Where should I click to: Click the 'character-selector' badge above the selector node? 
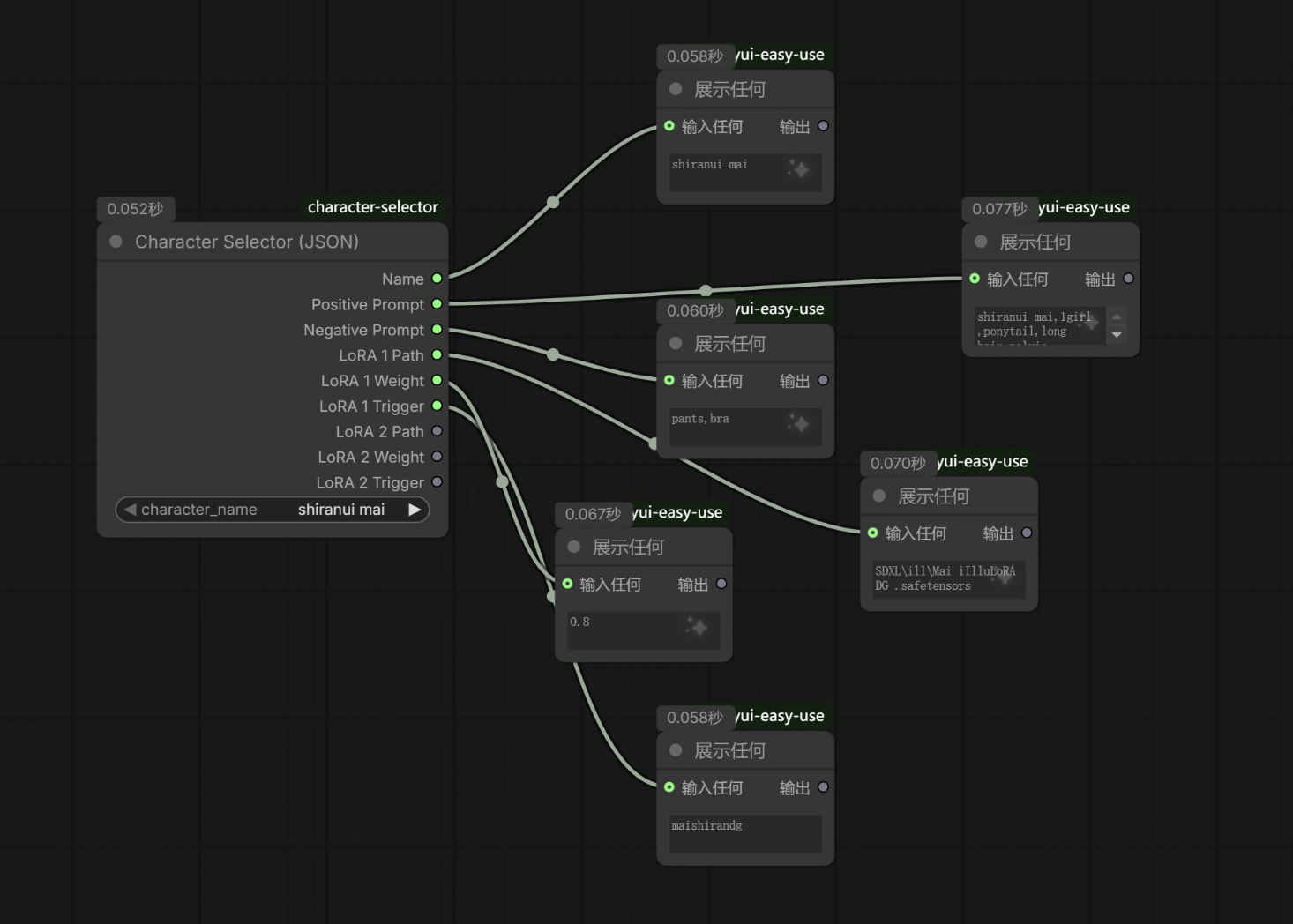(373, 207)
